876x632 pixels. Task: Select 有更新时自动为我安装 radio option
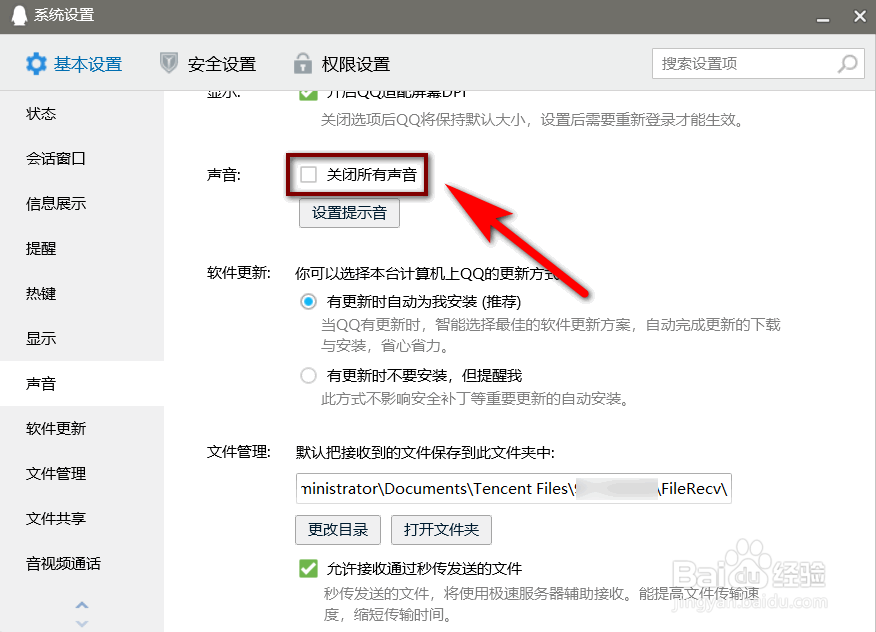coord(308,302)
